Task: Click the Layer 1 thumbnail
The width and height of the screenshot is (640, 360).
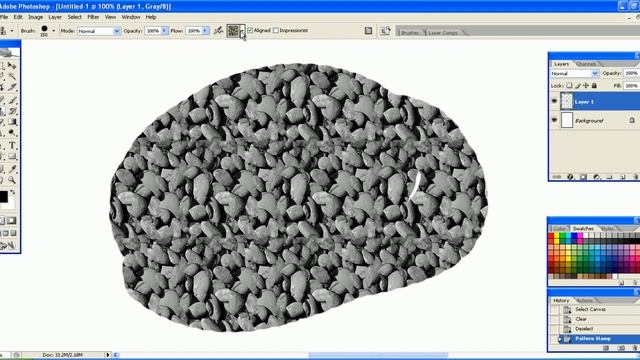Action: tap(567, 101)
